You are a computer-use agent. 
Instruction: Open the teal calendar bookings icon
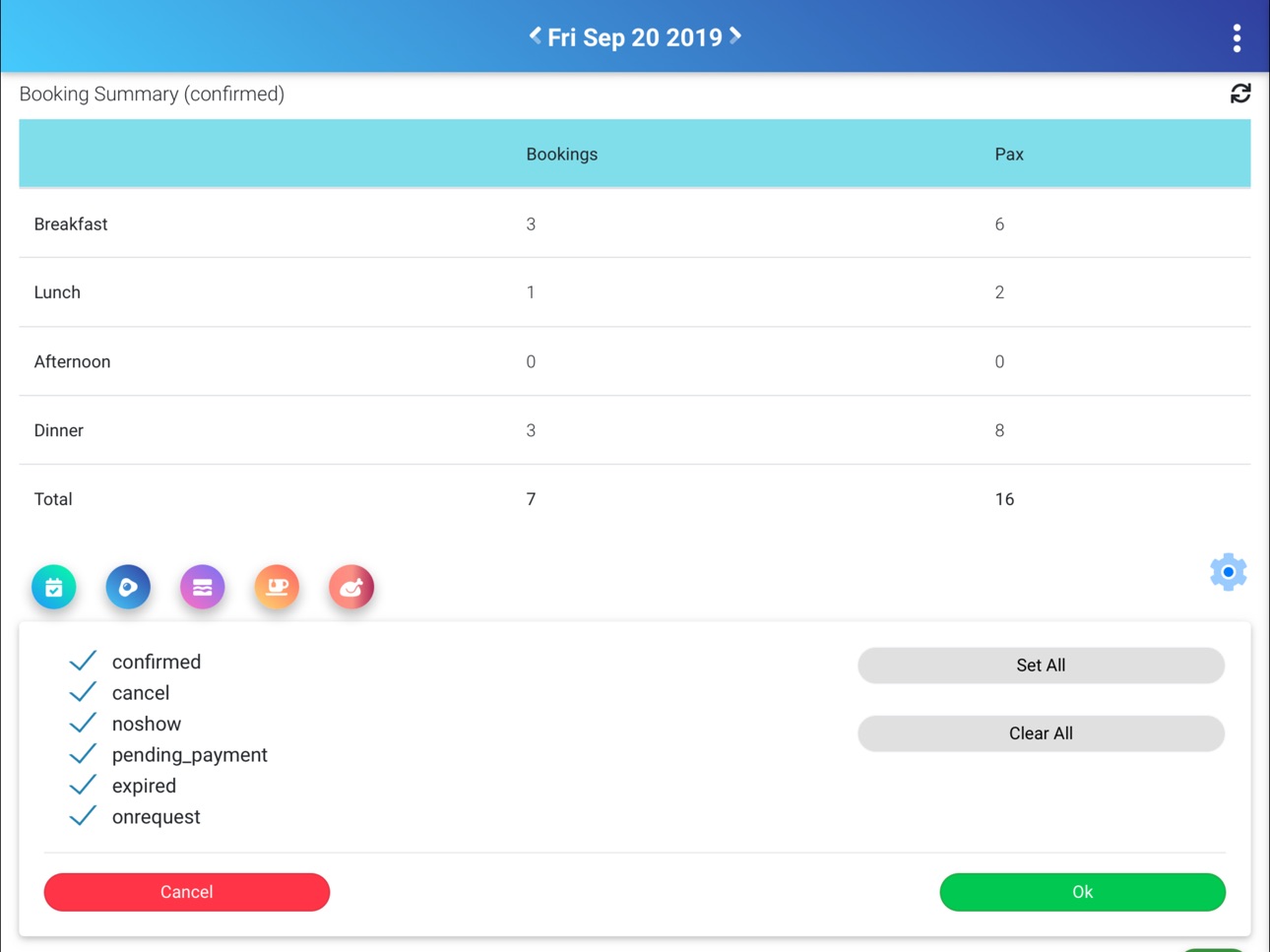tap(54, 587)
